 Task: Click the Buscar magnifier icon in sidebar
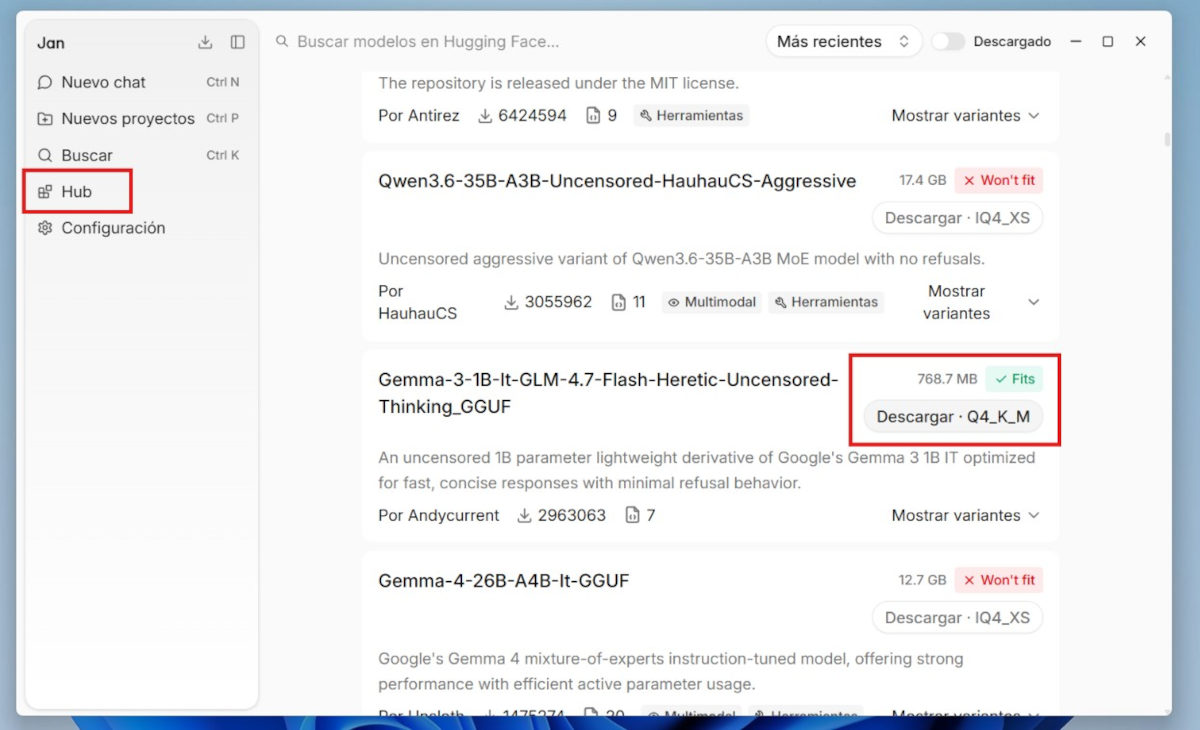(x=45, y=155)
